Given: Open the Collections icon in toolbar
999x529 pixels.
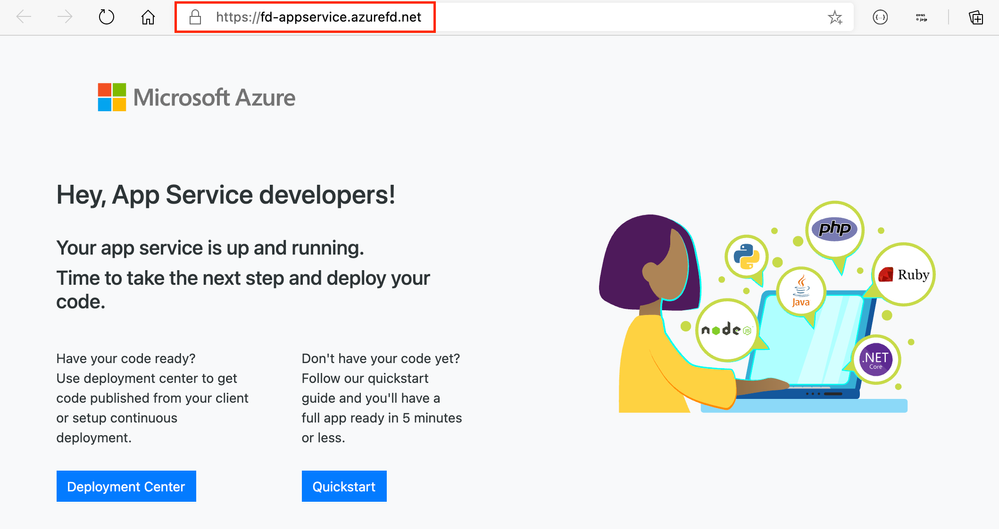Looking at the screenshot, I should point(975,17).
